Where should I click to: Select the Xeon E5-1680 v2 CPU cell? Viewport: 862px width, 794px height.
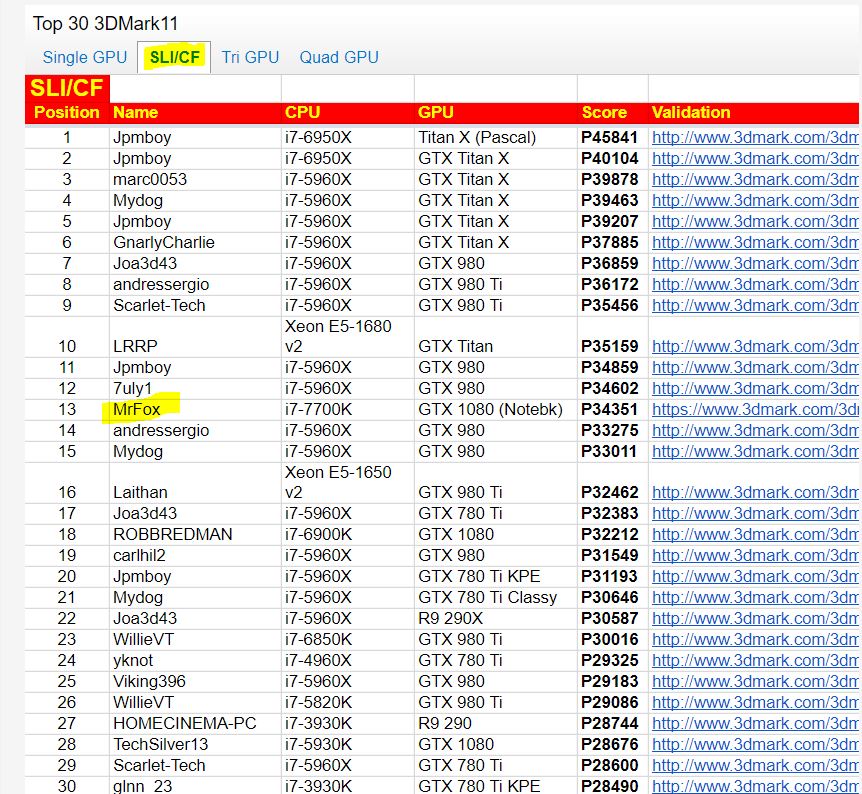[x=347, y=337]
